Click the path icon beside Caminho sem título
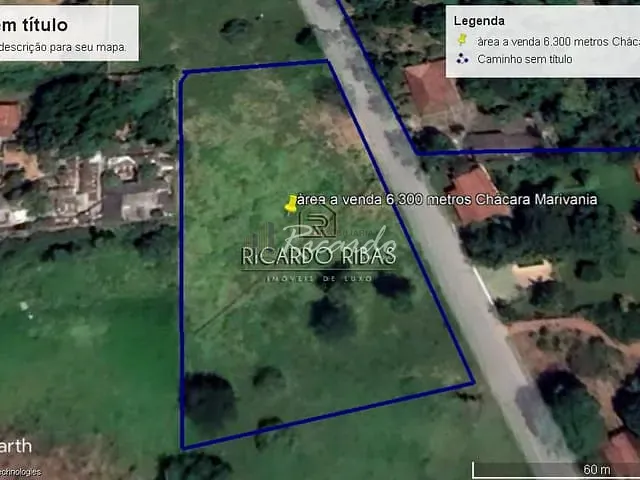This screenshot has width=640, height=480. [x=462, y=59]
